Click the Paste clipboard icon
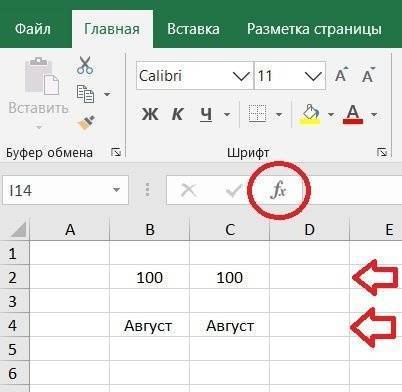 (41, 76)
